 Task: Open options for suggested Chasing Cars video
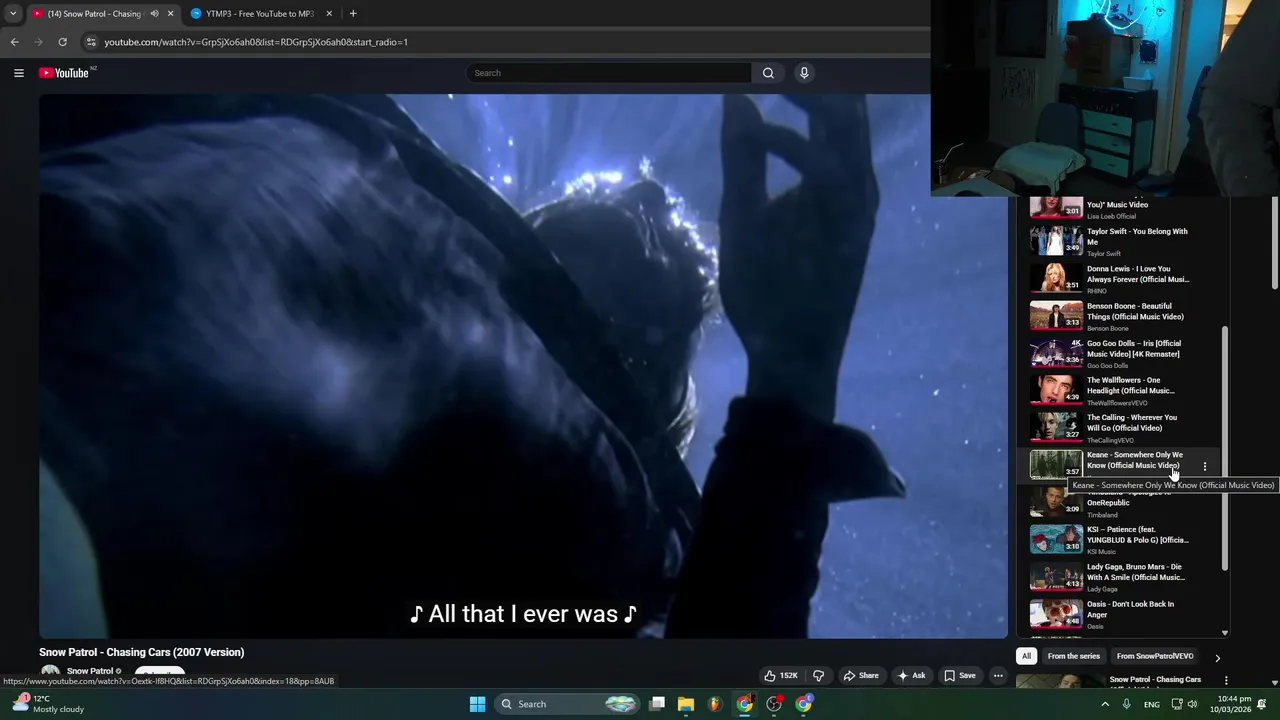(1226, 680)
